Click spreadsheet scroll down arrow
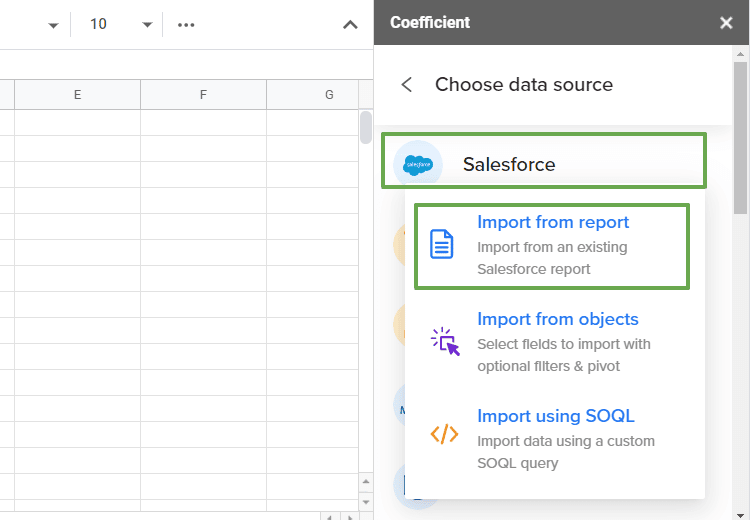Screen dimensions: 750x520 [366, 502]
